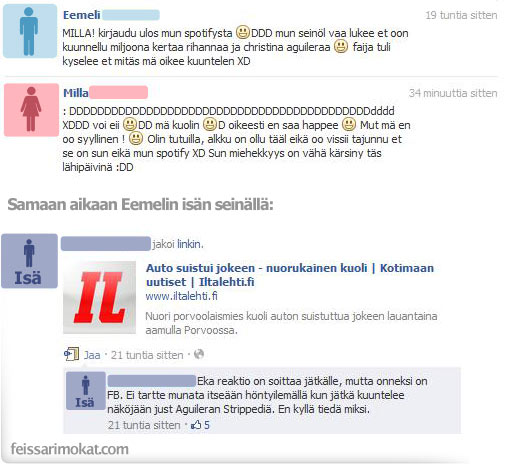Screen dimensions: 506x465
Task: Click the Jaa share link
Action: (92, 355)
